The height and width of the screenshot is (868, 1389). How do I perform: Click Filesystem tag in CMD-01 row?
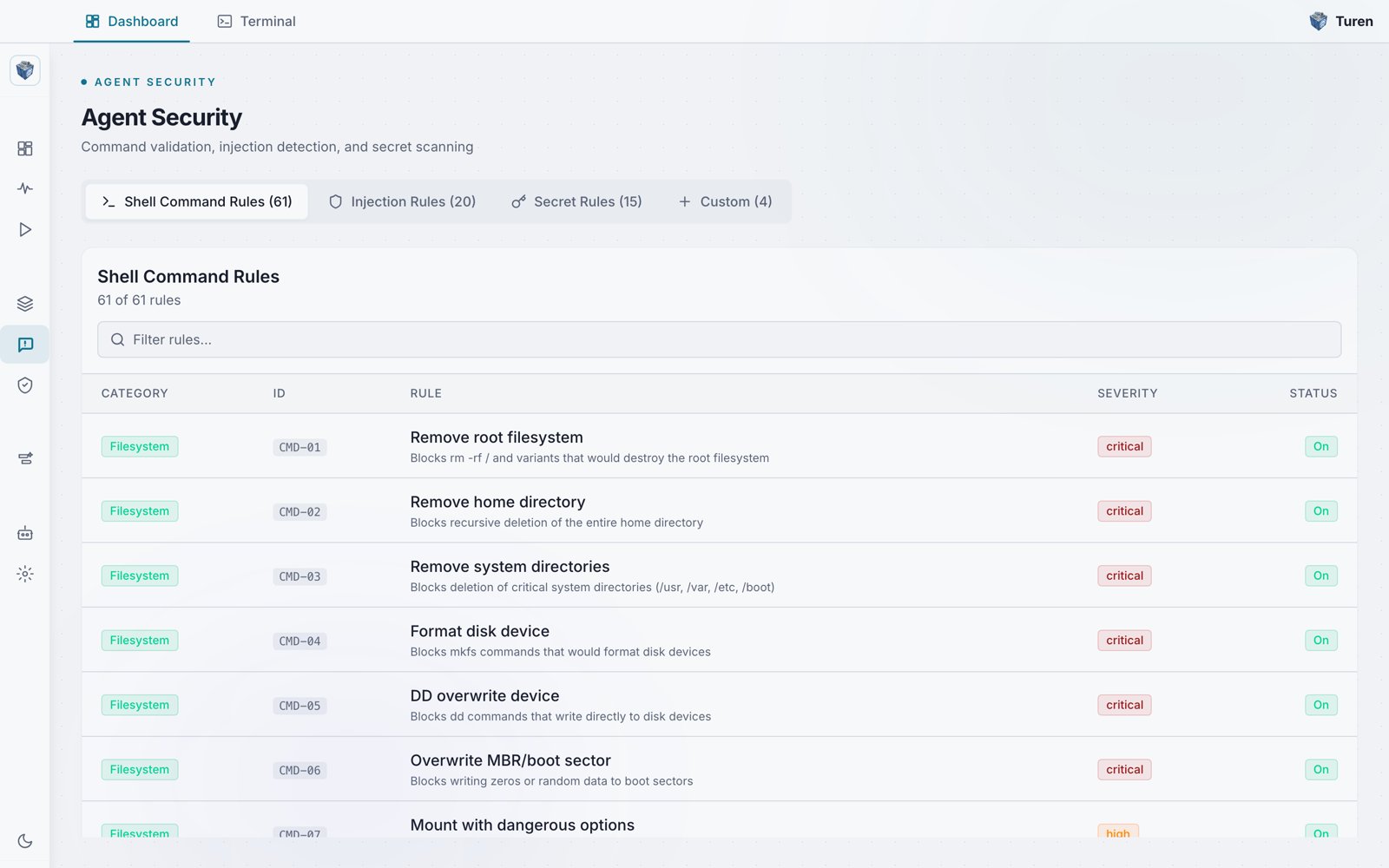pyautogui.click(x=140, y=446)
